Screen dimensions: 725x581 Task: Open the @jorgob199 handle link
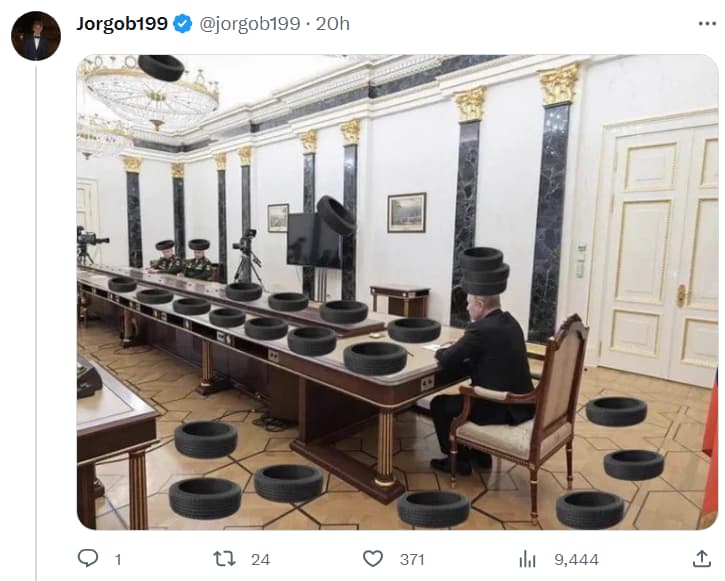[250, 24]
